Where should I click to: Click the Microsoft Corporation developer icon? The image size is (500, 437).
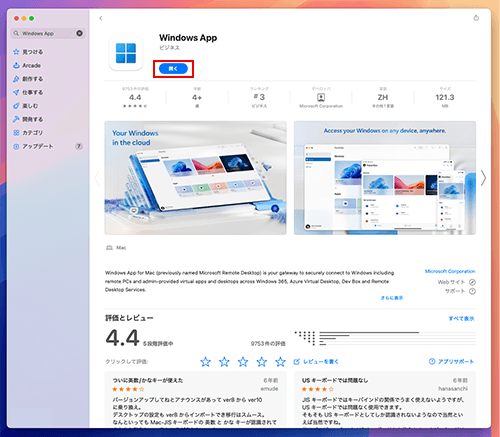click(x=321, y=97)
